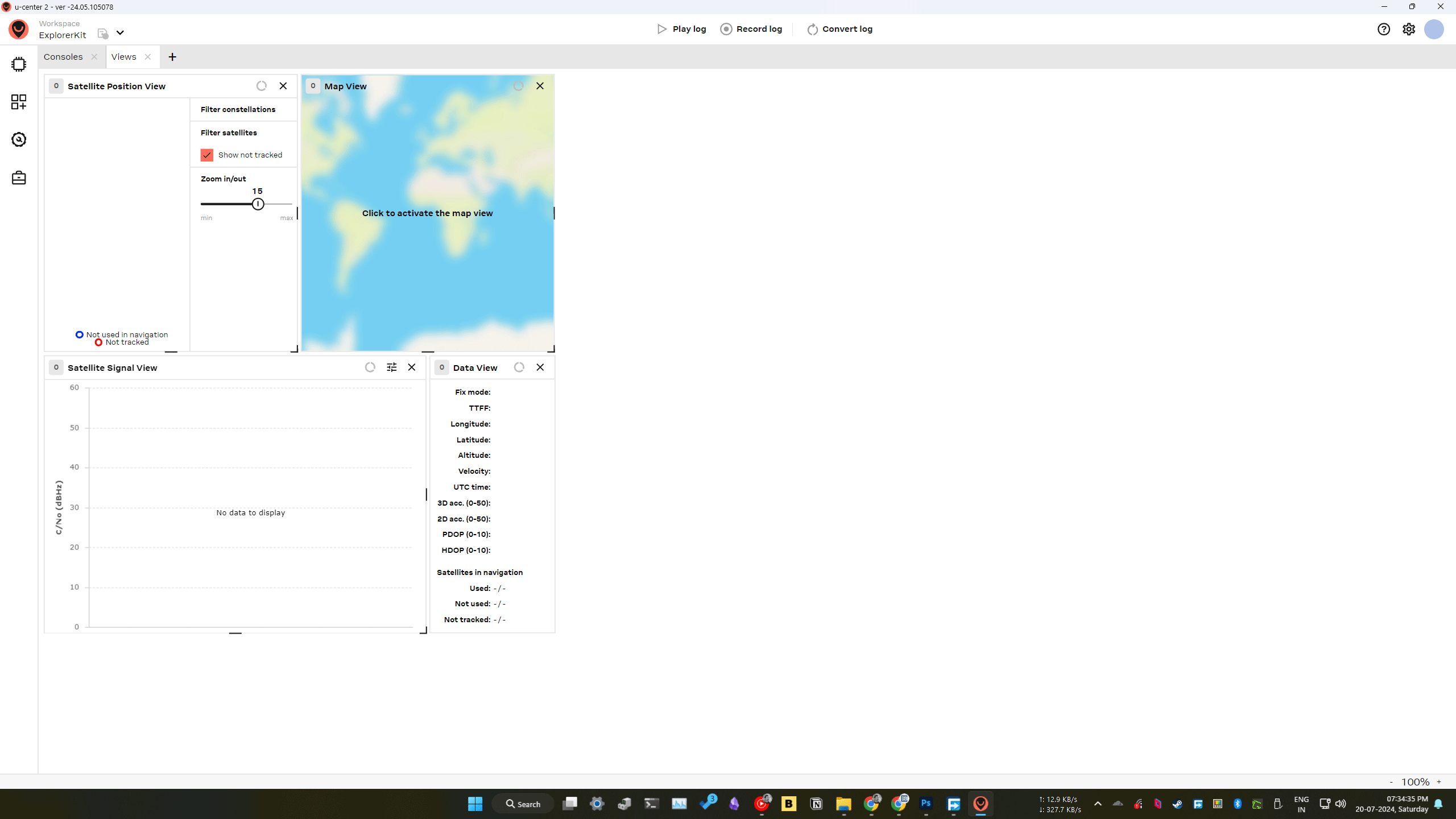Close the Satellite Position View
The height and width of the screenshot is (819, 1456).
point(283,86)
